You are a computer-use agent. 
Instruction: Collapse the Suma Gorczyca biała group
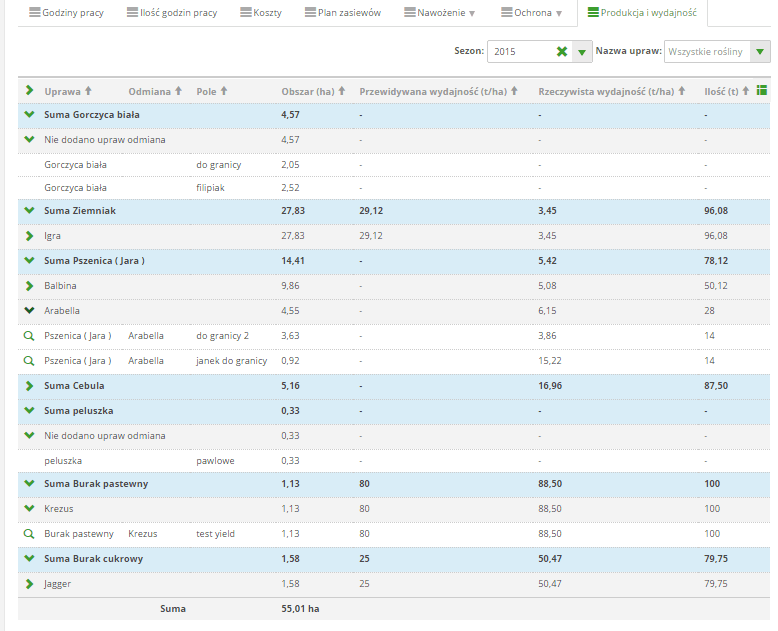[29, 115]
